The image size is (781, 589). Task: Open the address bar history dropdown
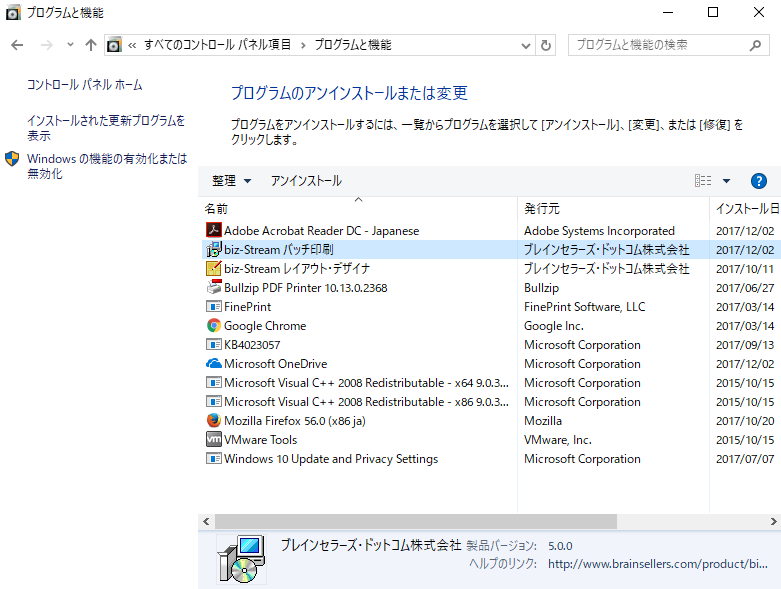click(x=525, y=46)
